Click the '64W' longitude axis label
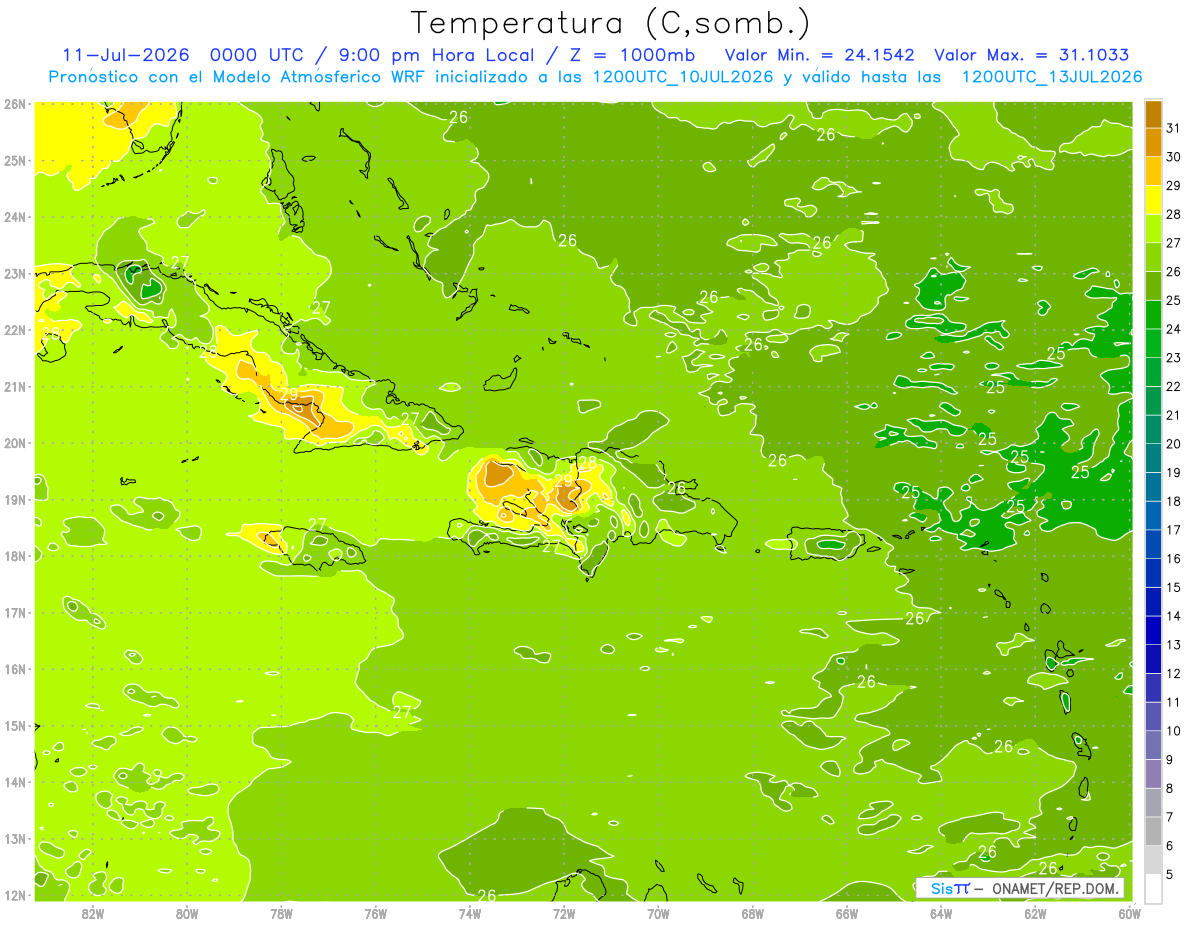The width and height of the screenshot is (1200, 927). click(941, 913)
